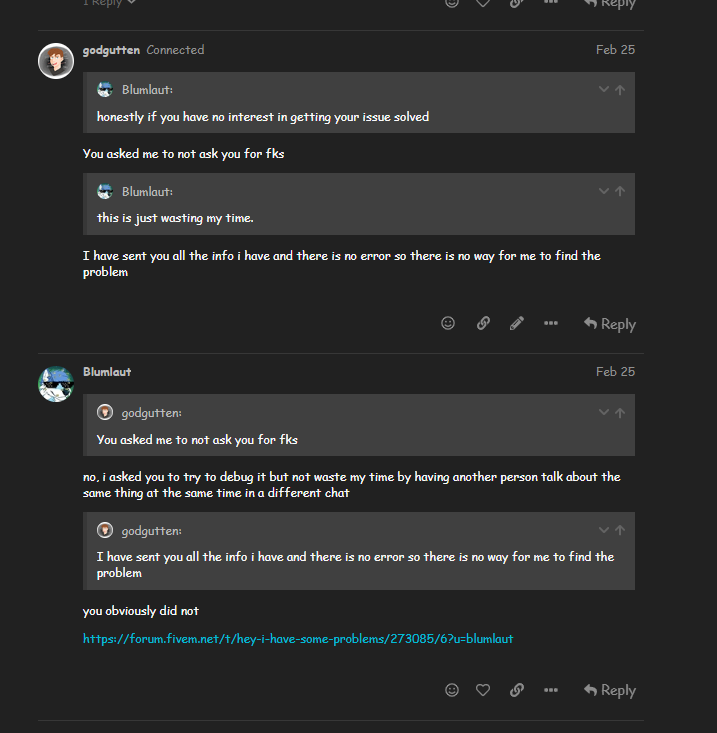The height and width of the screenshot is (733, 717).
Task: Show more actions on godgutten's post
Action: point(551,323)
